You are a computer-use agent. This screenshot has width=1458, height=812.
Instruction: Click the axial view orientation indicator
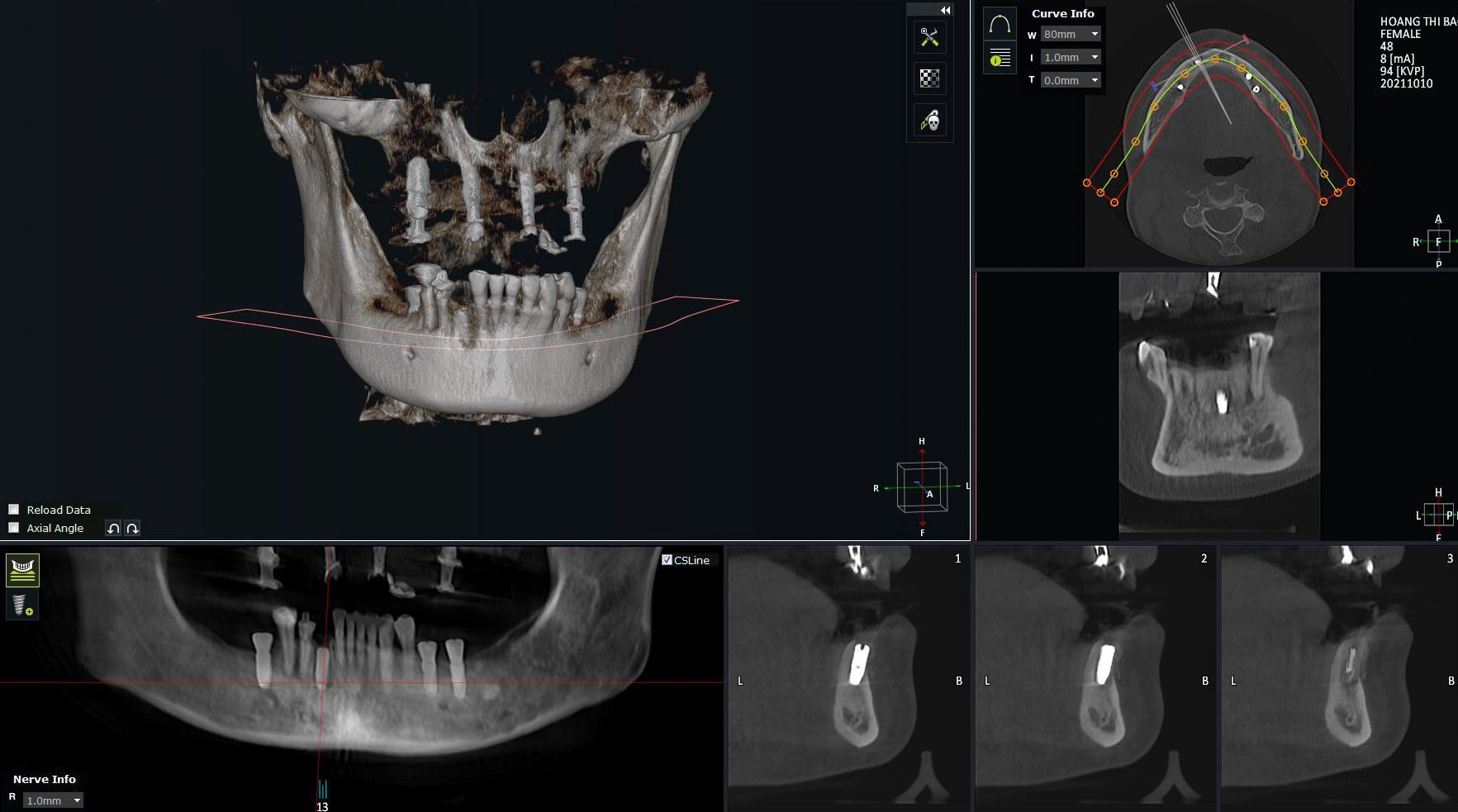[x=1438, y=242]
